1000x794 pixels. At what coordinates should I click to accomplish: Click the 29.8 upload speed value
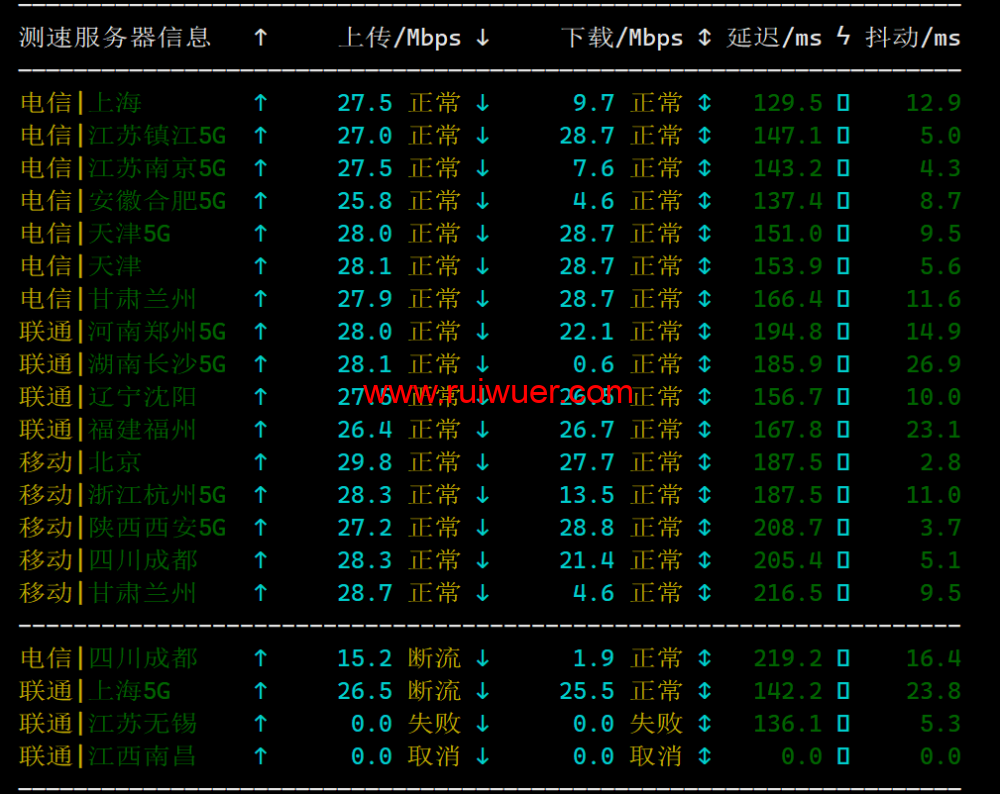pyautogui.click(x=364, y=462)
